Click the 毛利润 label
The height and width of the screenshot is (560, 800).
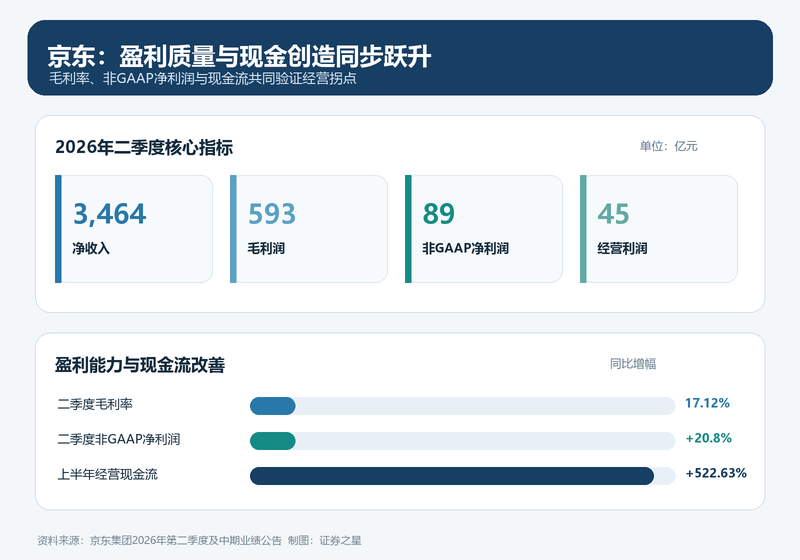266,248
